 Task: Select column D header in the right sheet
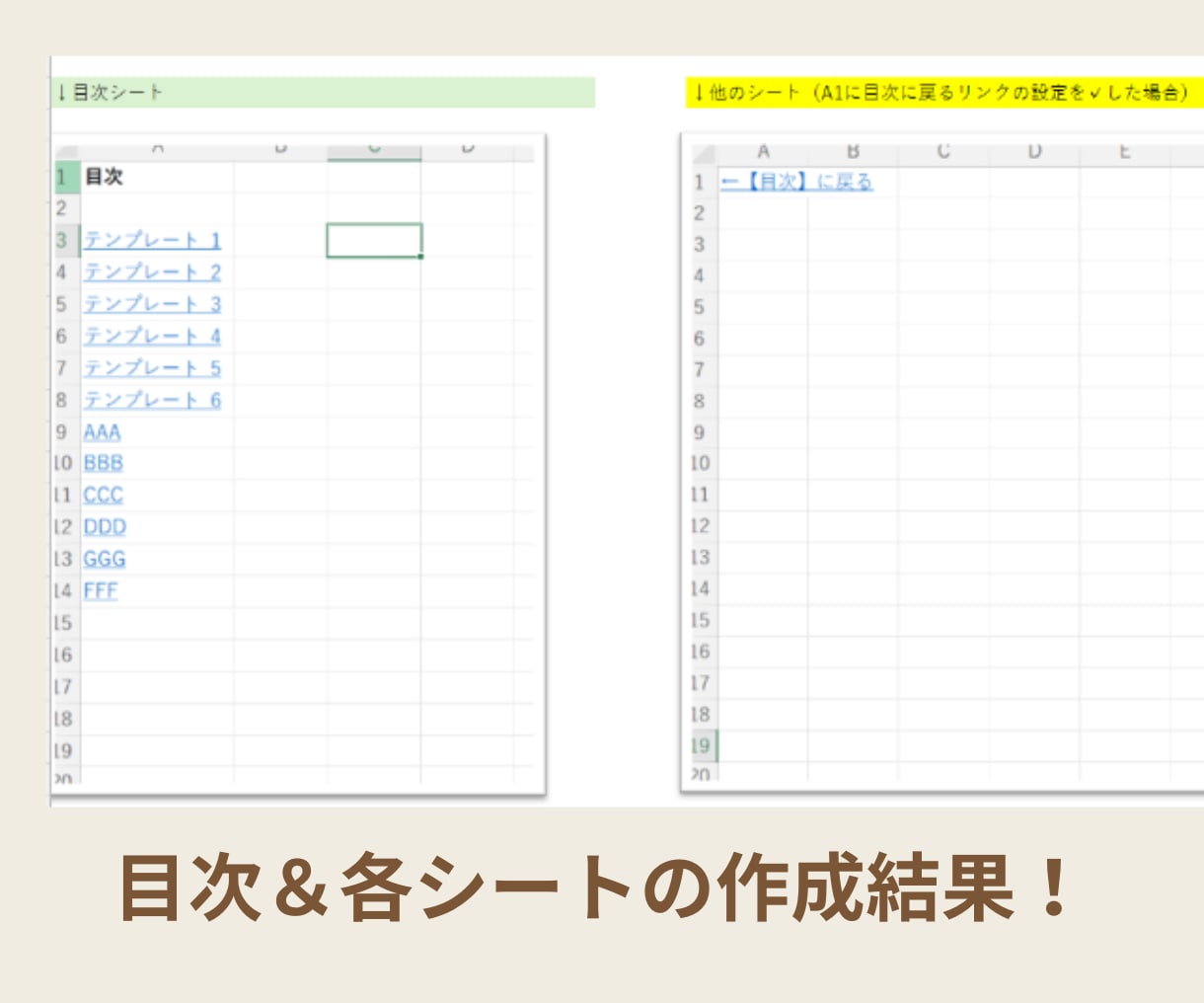(1034, 152)
